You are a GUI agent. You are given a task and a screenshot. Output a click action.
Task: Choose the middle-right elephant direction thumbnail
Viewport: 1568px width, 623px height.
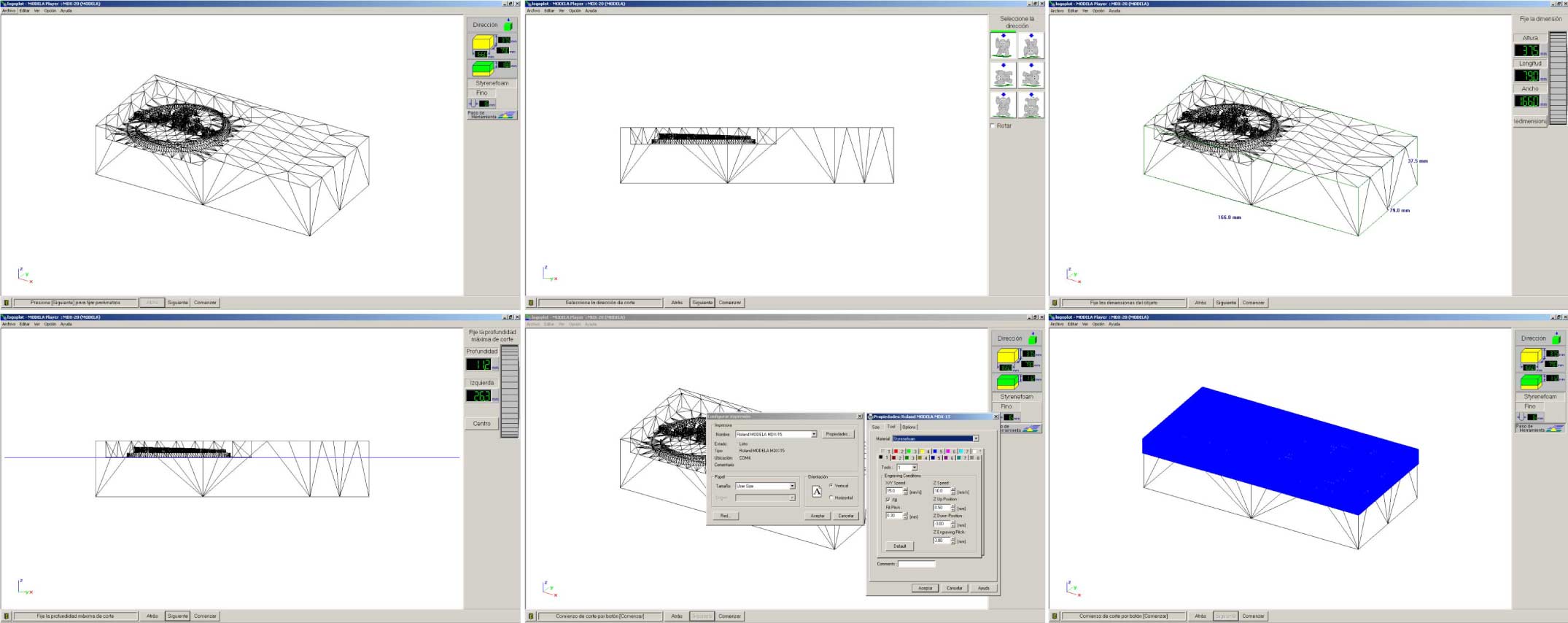[1031, 75]
